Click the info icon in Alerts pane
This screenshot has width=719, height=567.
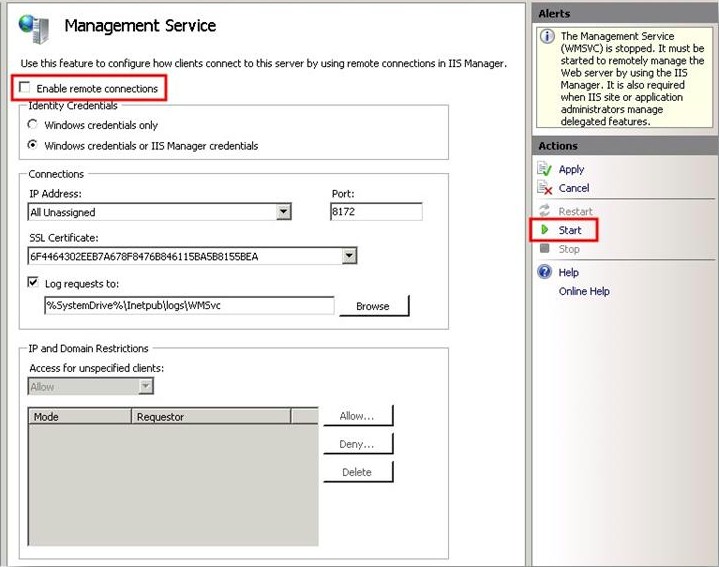click(547, 36)
